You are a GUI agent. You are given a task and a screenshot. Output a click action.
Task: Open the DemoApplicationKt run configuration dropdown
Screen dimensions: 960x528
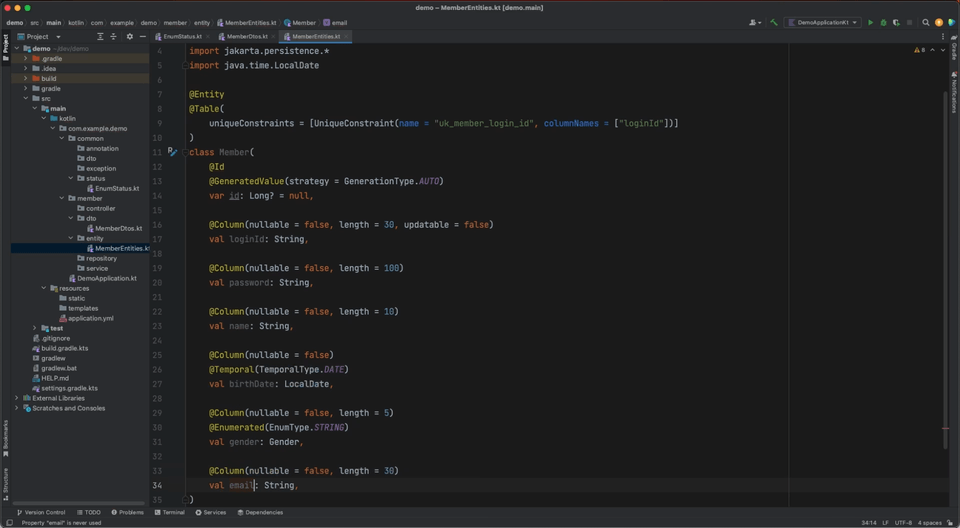823,22
